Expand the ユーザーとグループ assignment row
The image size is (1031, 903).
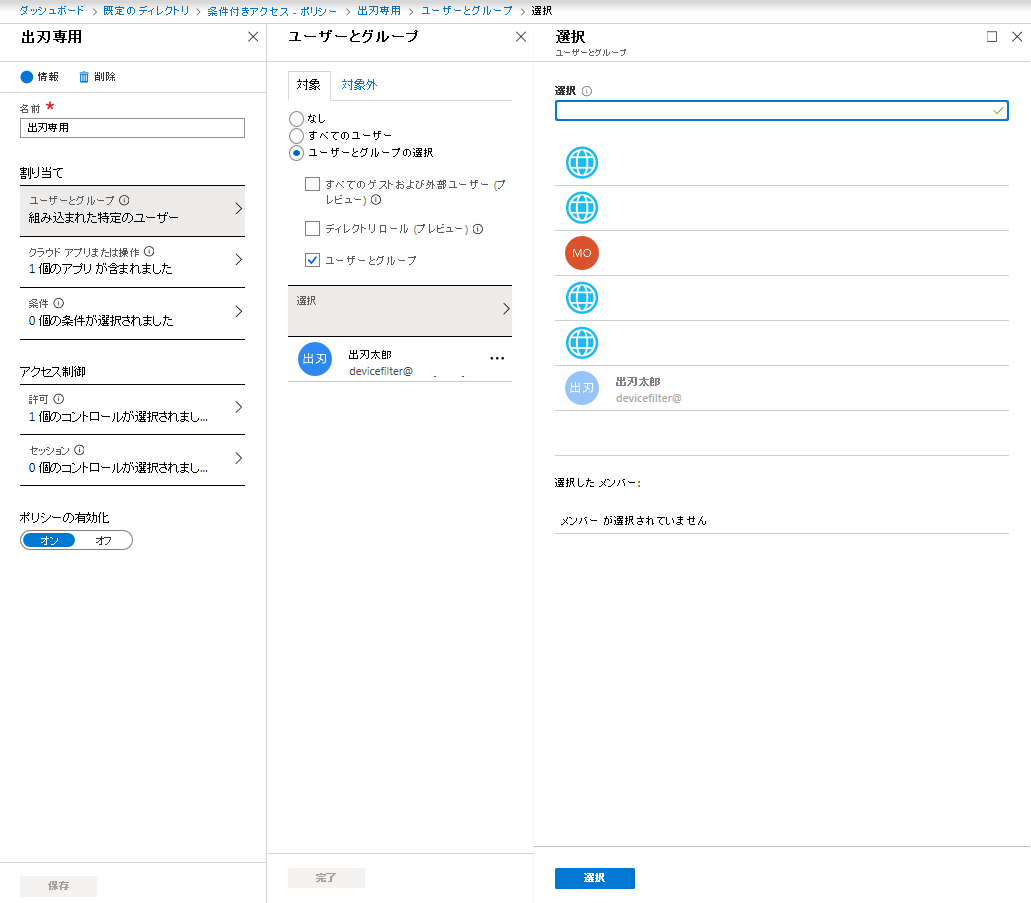click(132, 210)
